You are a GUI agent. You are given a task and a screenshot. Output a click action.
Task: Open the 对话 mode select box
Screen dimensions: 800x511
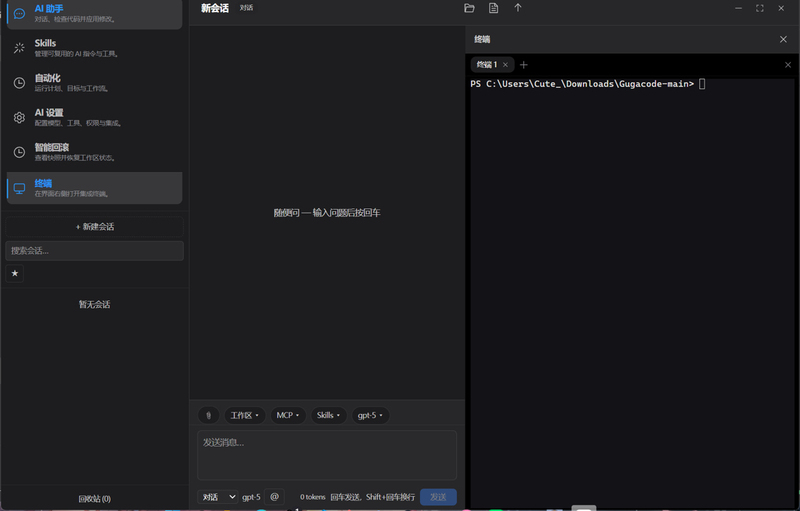point(218,497)
